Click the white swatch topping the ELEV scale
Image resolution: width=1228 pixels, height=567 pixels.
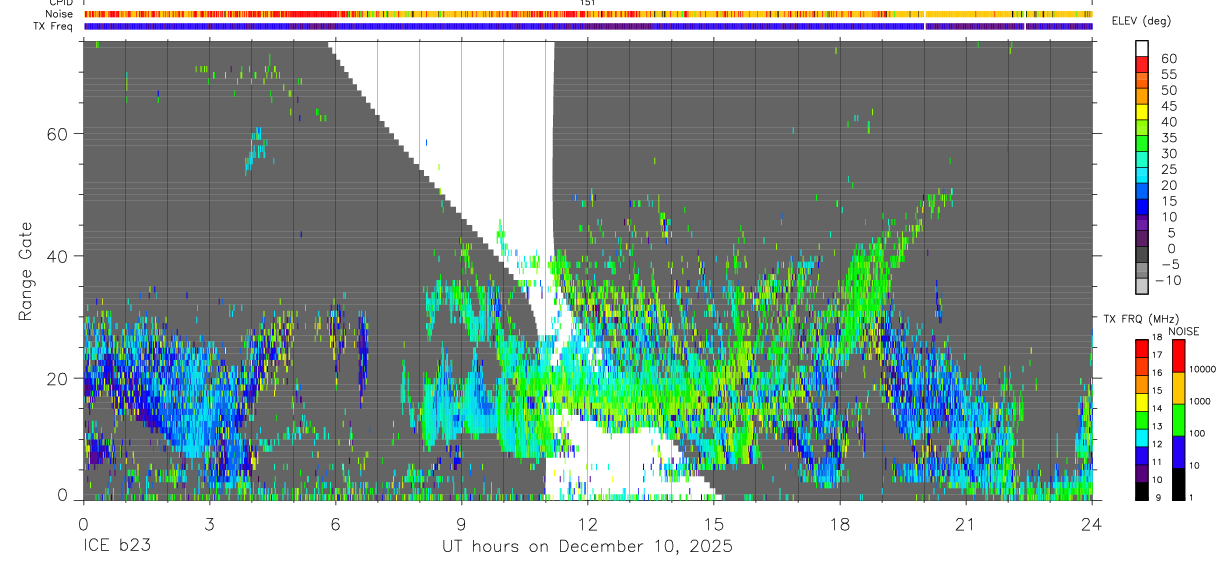pos(1142,48)
